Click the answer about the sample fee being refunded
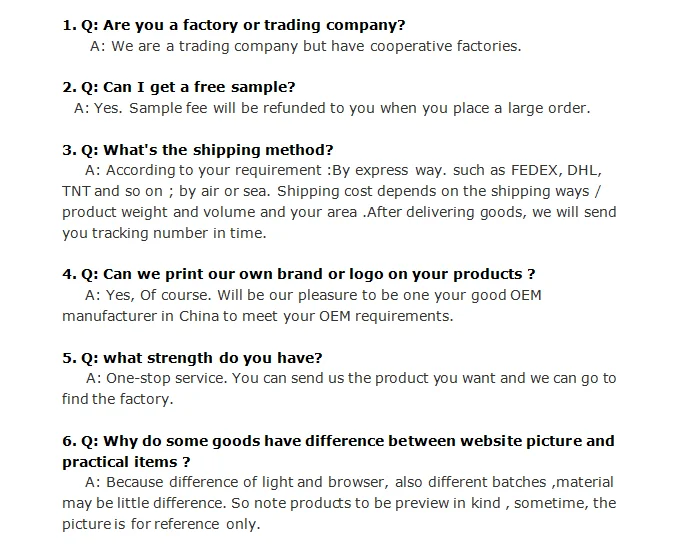Screen dimensions: 678x551 [332, 108]
